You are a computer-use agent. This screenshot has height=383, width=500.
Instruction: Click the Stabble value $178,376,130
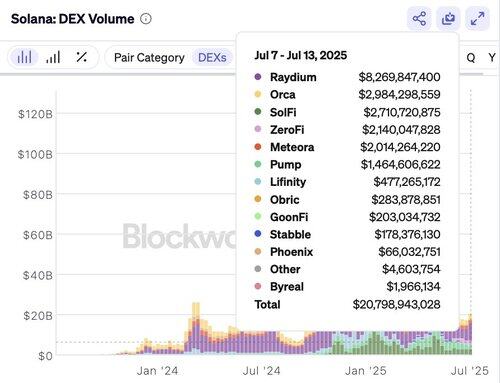(407, 234)
